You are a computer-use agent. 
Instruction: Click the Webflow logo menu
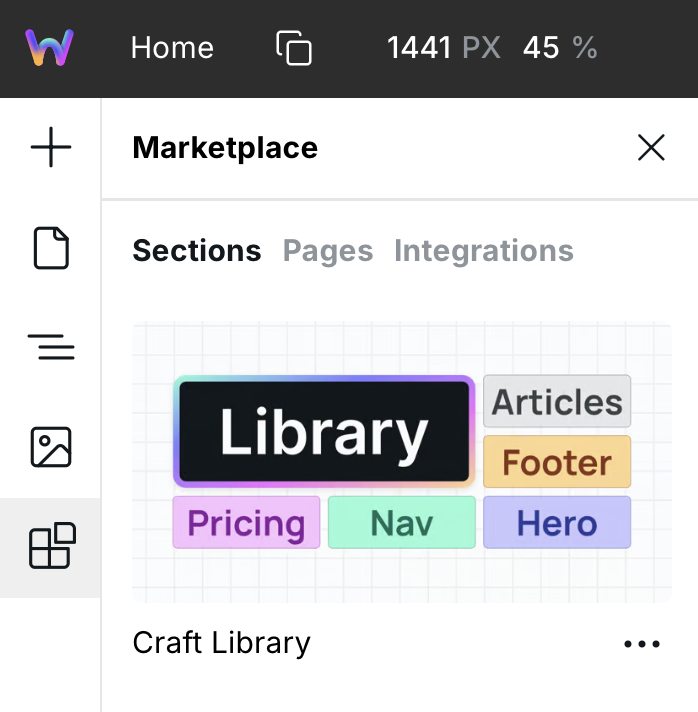pos(50,47)
